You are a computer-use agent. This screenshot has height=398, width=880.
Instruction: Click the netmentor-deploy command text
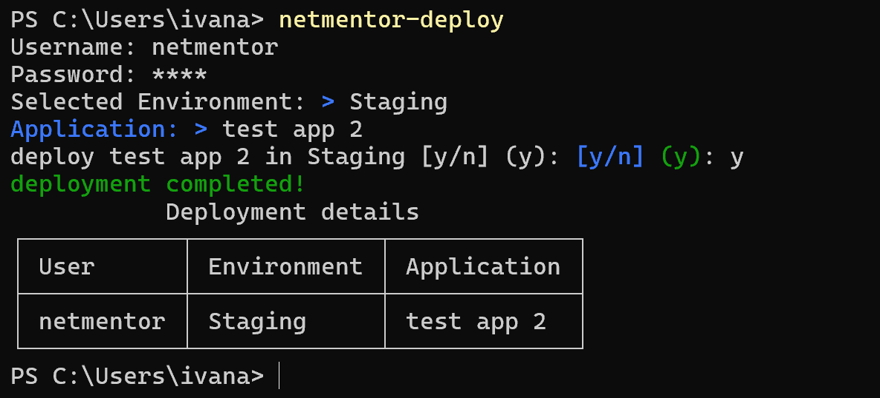pyautogui.click(x=391, y=21)
